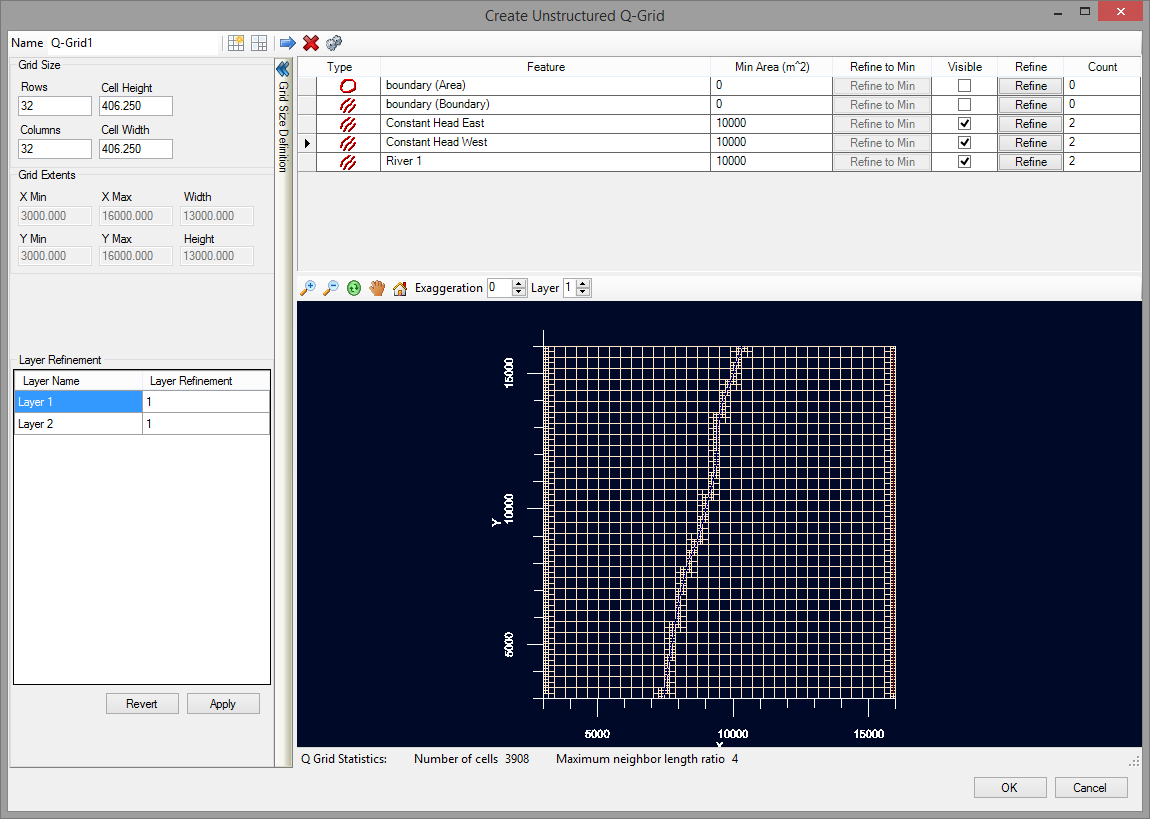Collapse the panel using the double-arrow chevron
This screenshot has height=819, width=1150.
281,68
